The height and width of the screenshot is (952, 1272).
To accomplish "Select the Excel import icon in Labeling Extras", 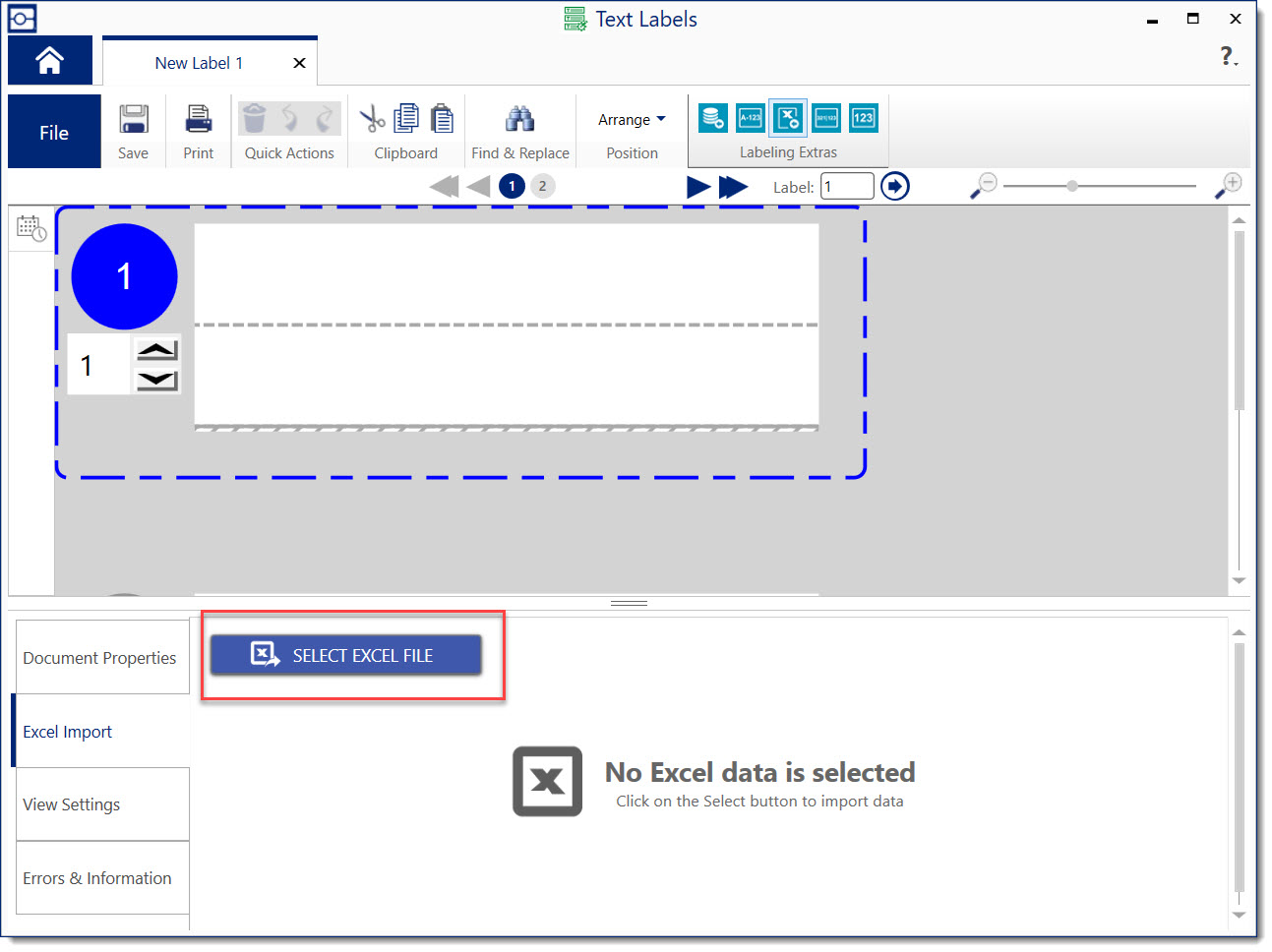I will point(788,118).
